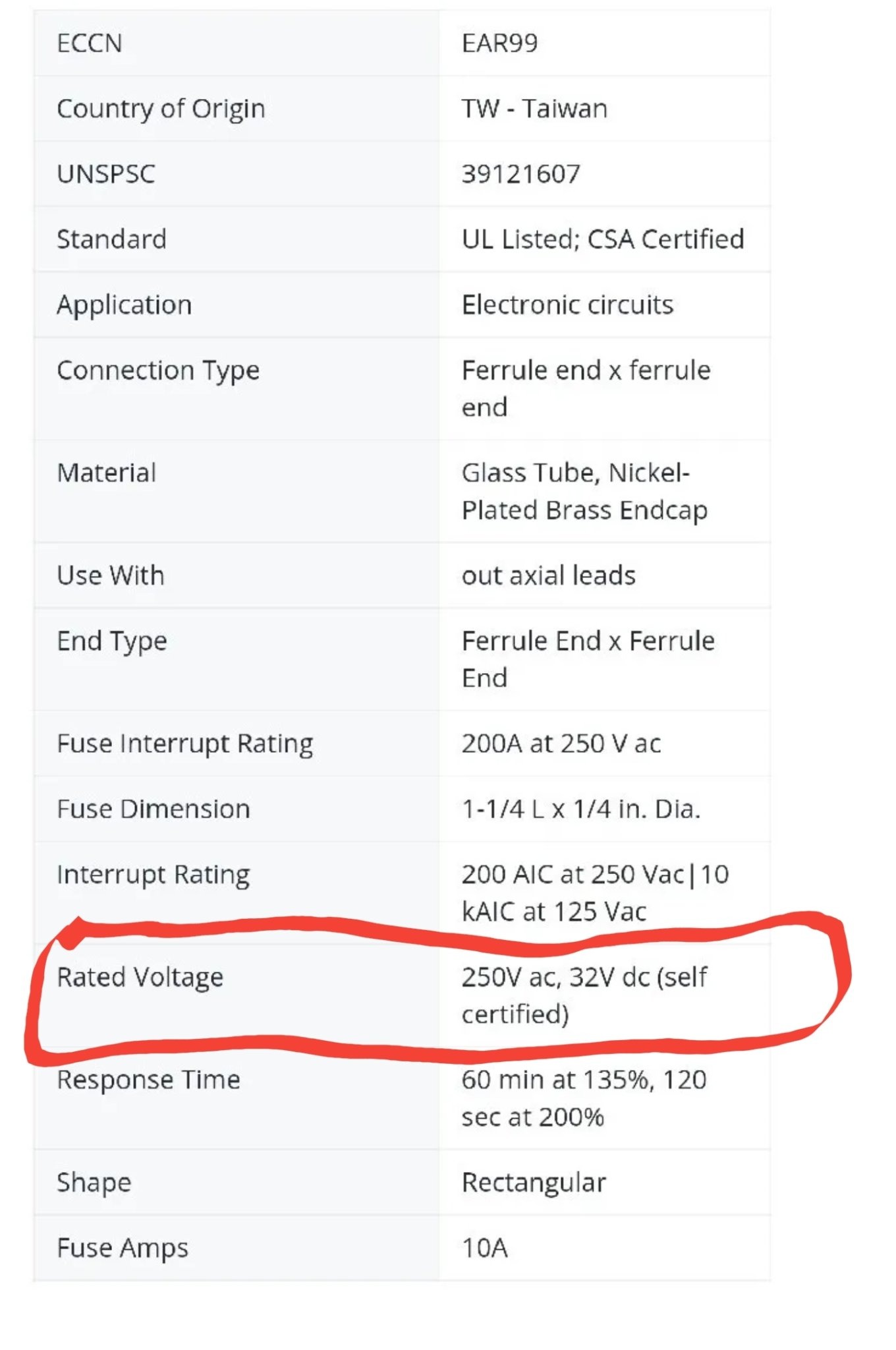Click the Application row label
The image size is (896, 1350).
tap(125, 305)
